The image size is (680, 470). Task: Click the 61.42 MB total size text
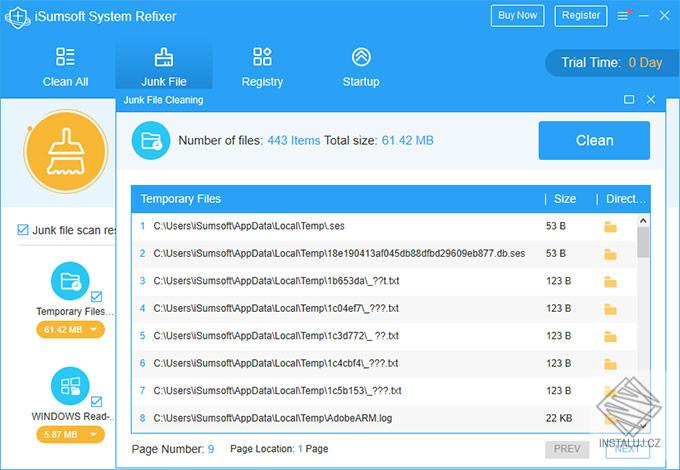click(408, 140)
